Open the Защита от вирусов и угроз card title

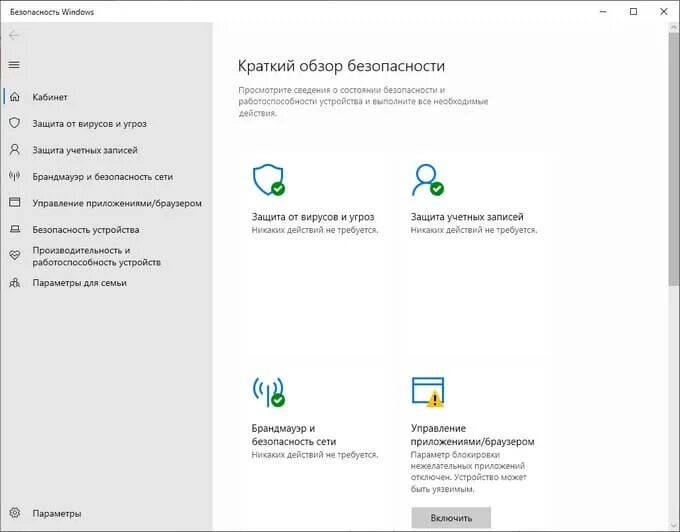(313, 216)
